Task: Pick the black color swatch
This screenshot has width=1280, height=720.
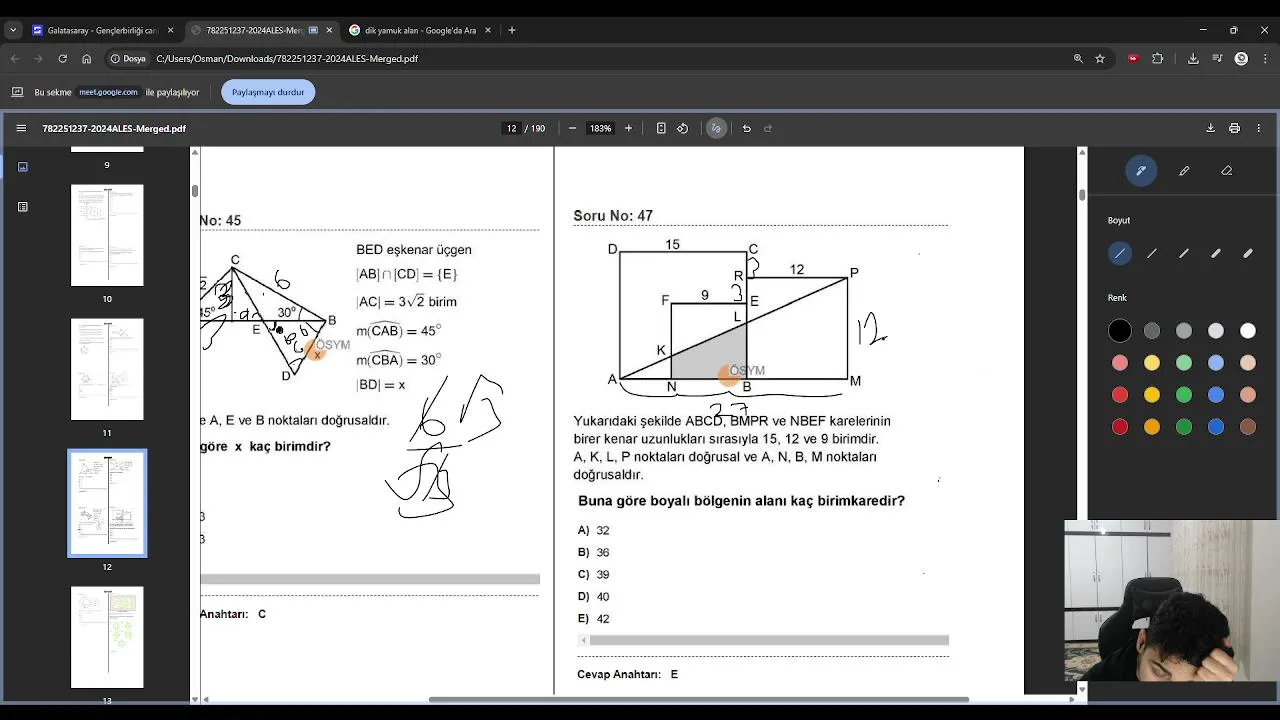Action: click(x=1120, y=331)
